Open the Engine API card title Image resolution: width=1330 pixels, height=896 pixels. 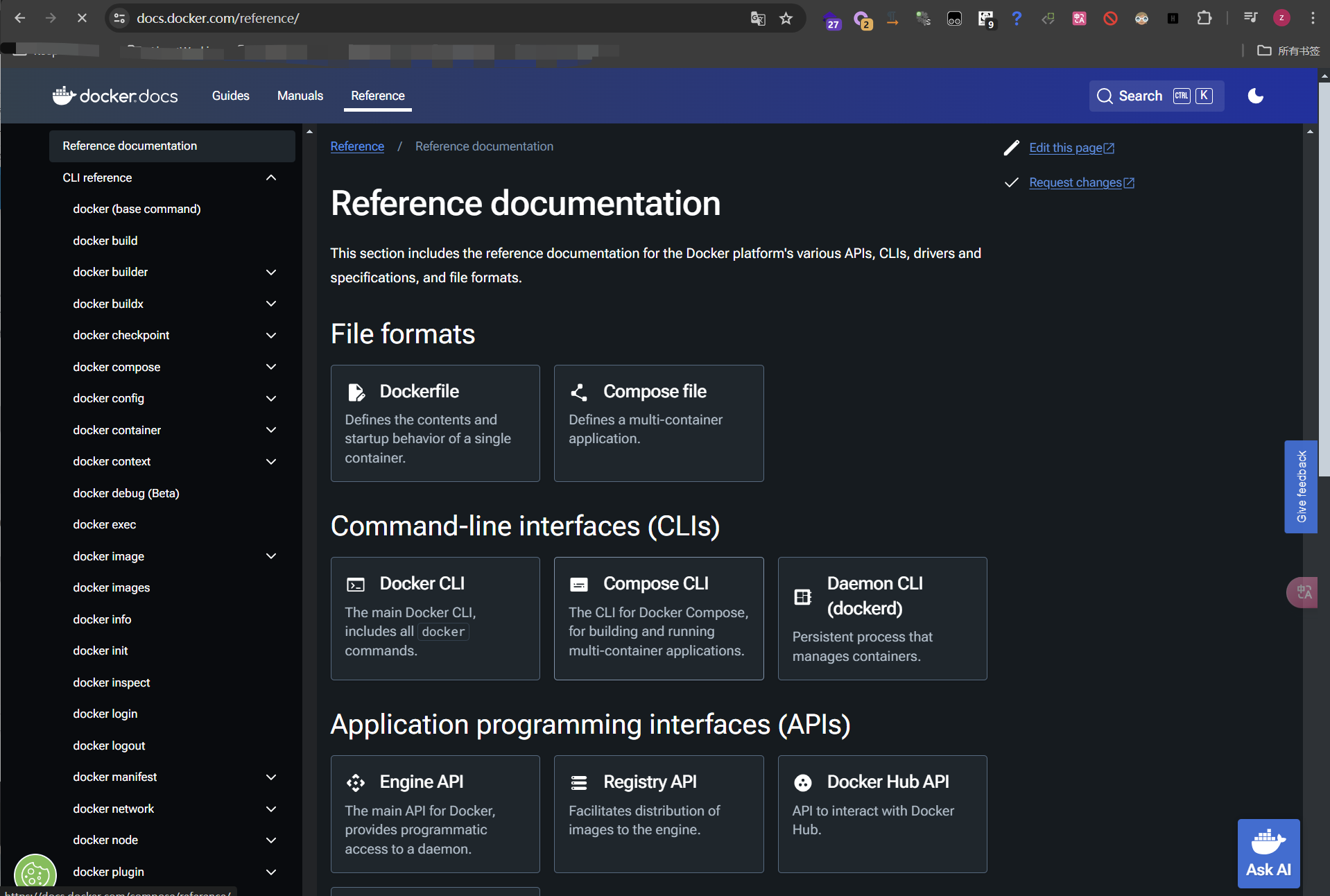(x=421, y=782)
